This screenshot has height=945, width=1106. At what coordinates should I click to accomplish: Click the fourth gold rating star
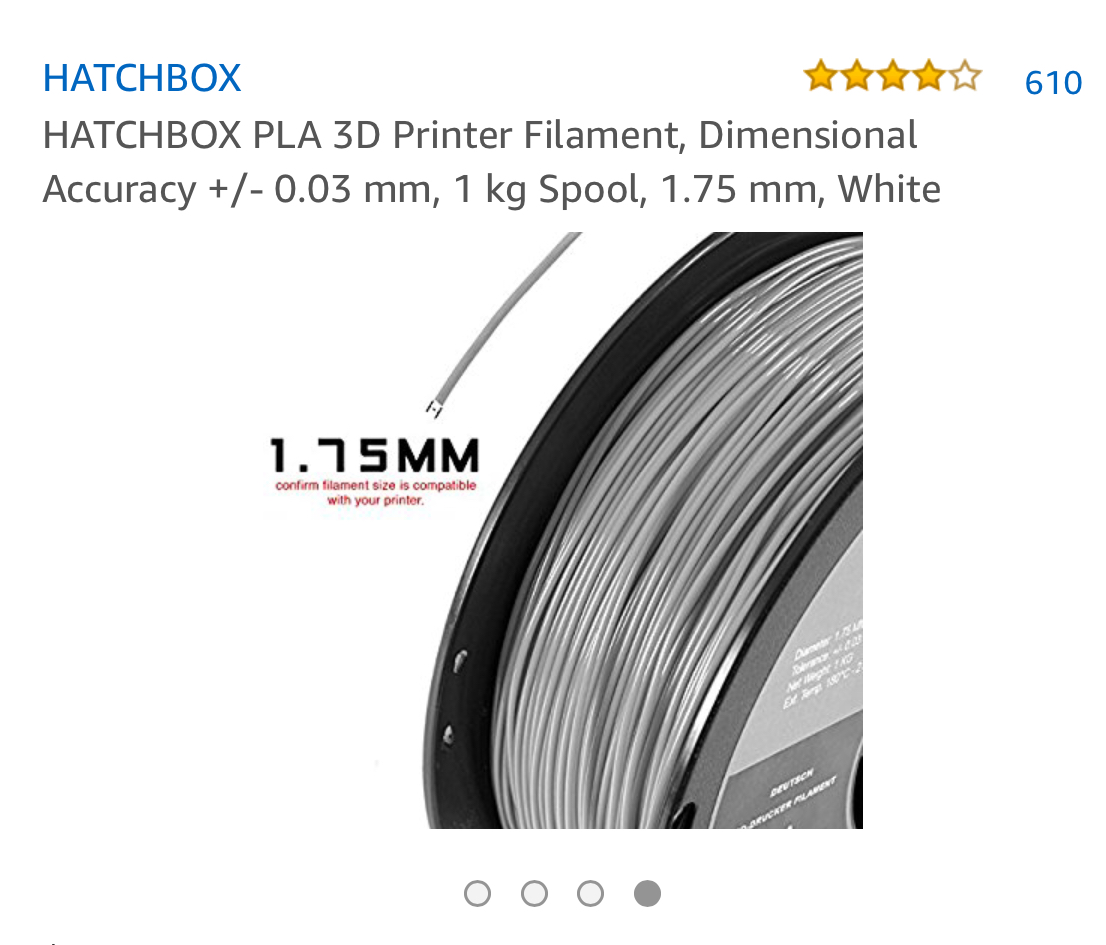click(928, 75)
